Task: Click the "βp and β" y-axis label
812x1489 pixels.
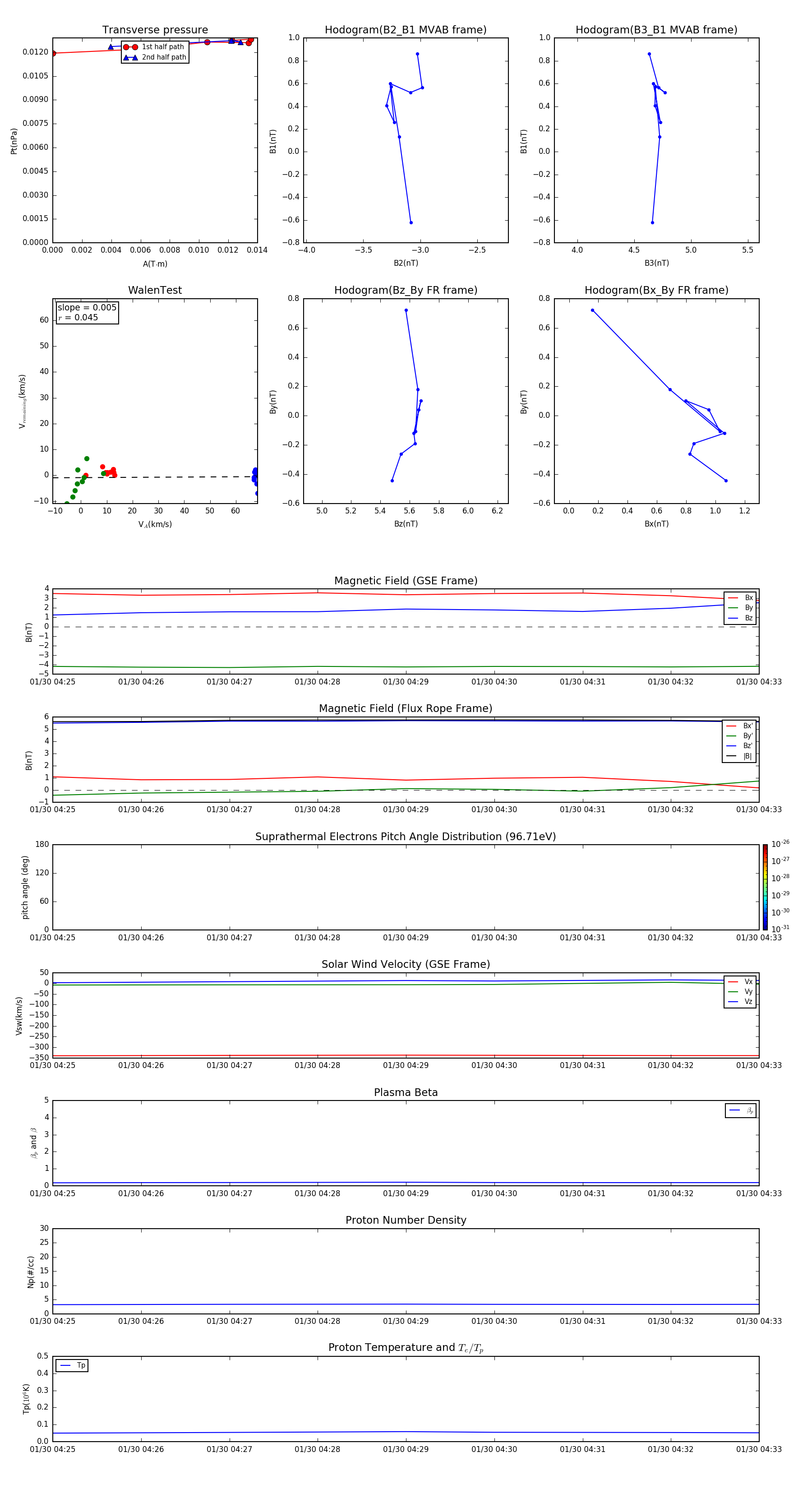Action: 33,1143
